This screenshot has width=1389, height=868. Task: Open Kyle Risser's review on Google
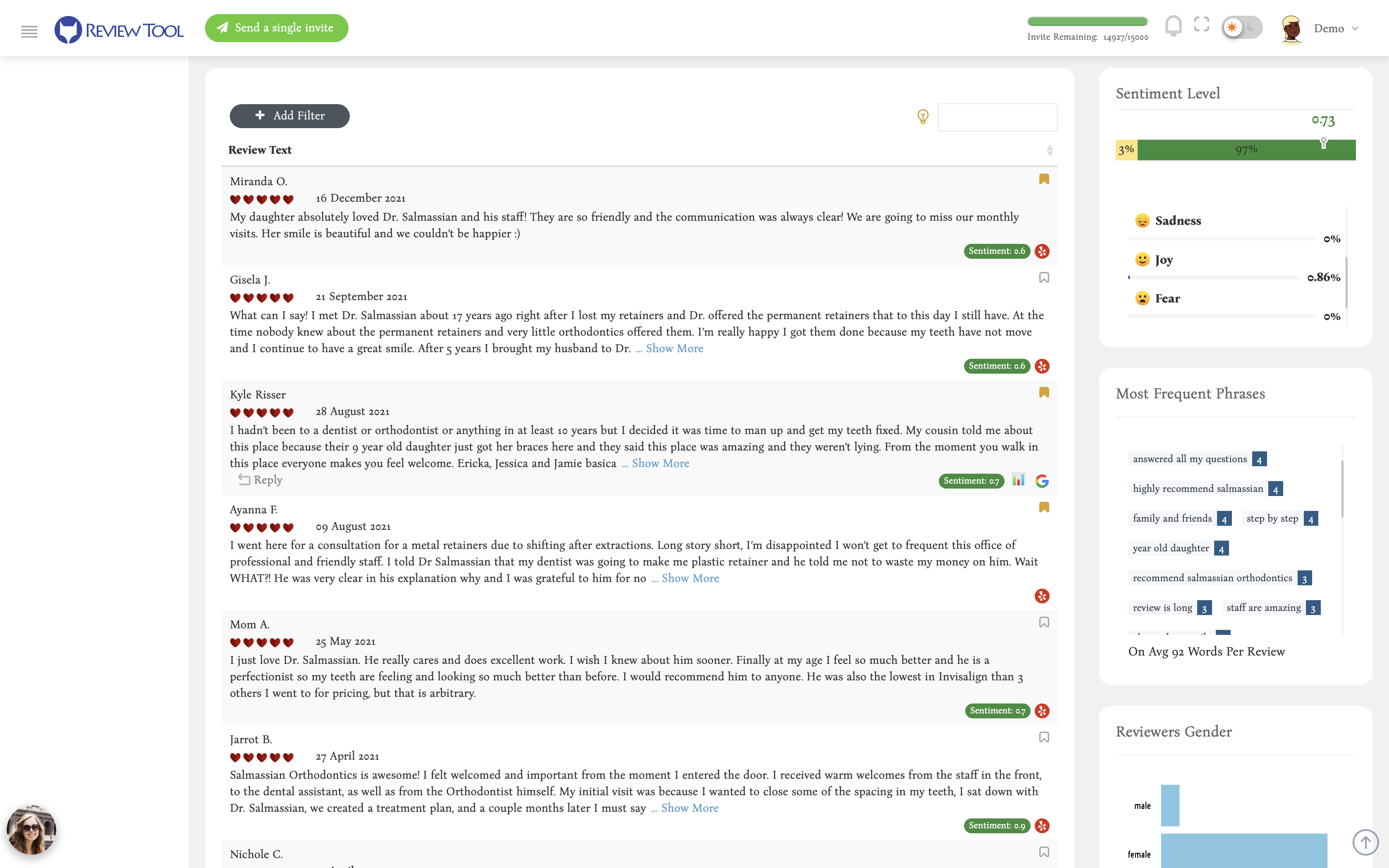(x=1042, y=481)
